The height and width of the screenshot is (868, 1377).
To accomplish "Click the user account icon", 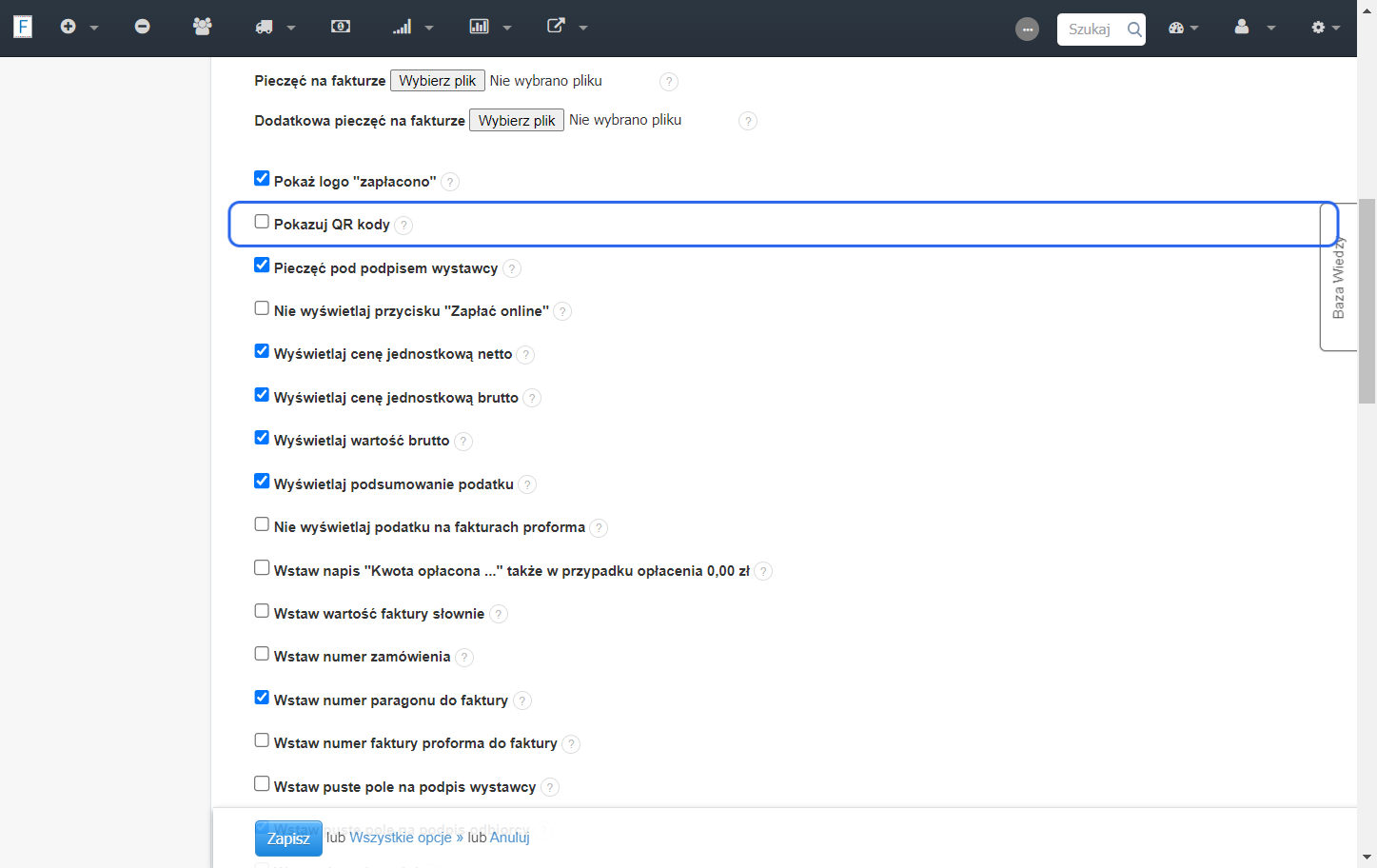I will [x=1242, y=27].
